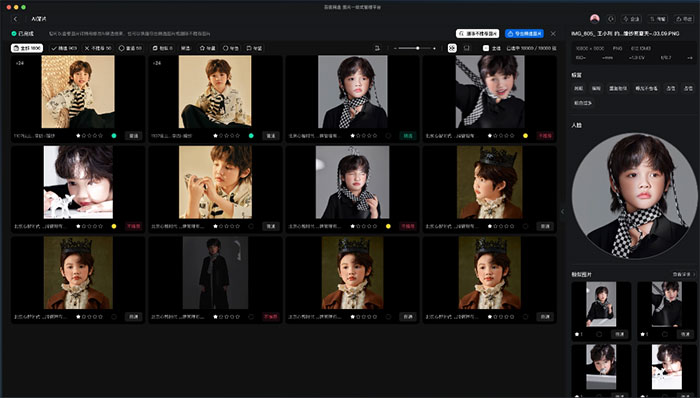700x398 pixels.
Task: Click the first star on the crowned side-profile photo
Action: coord(490,226)
